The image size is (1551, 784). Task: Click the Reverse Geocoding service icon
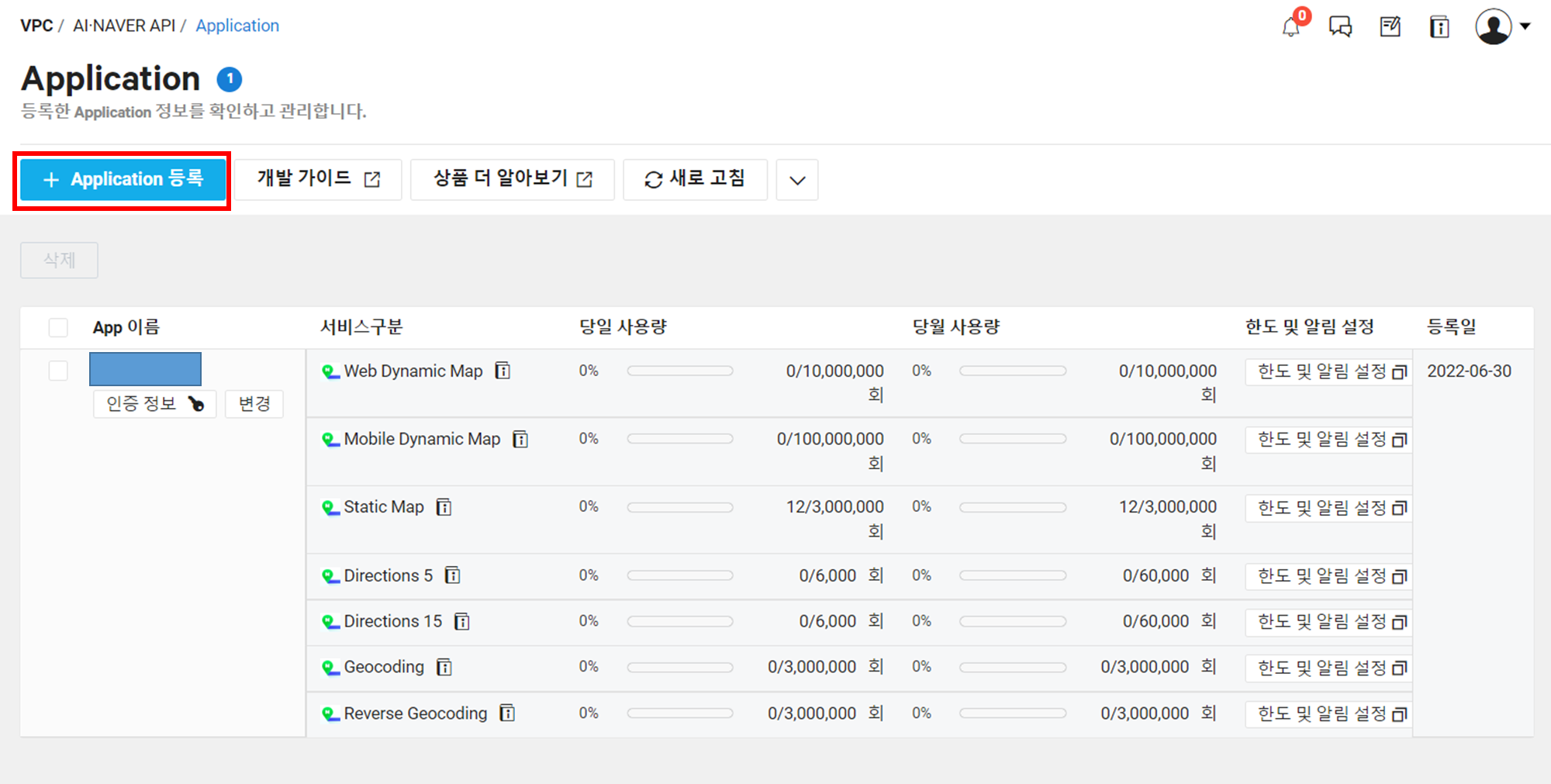coord(331,713)
